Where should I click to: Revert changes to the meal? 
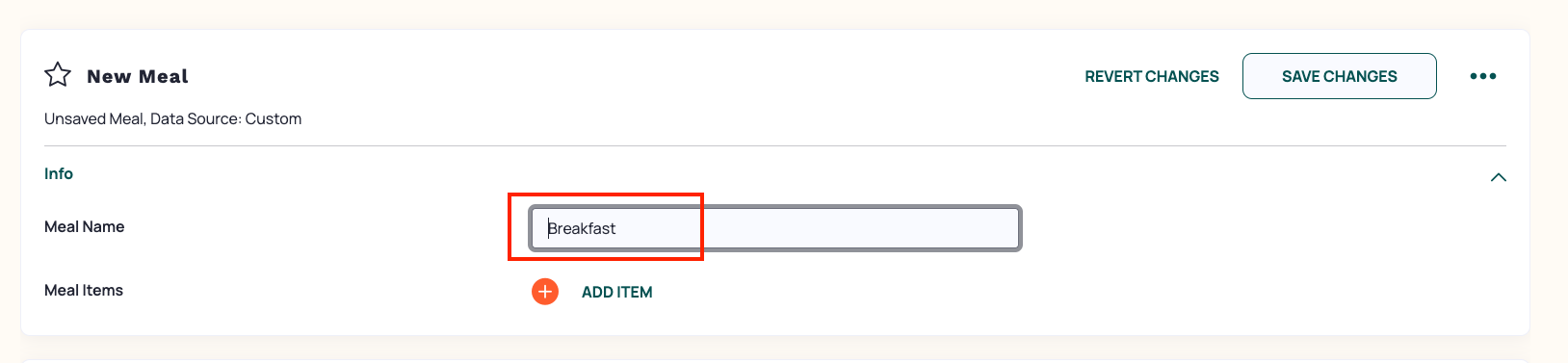click(1152, 76)
